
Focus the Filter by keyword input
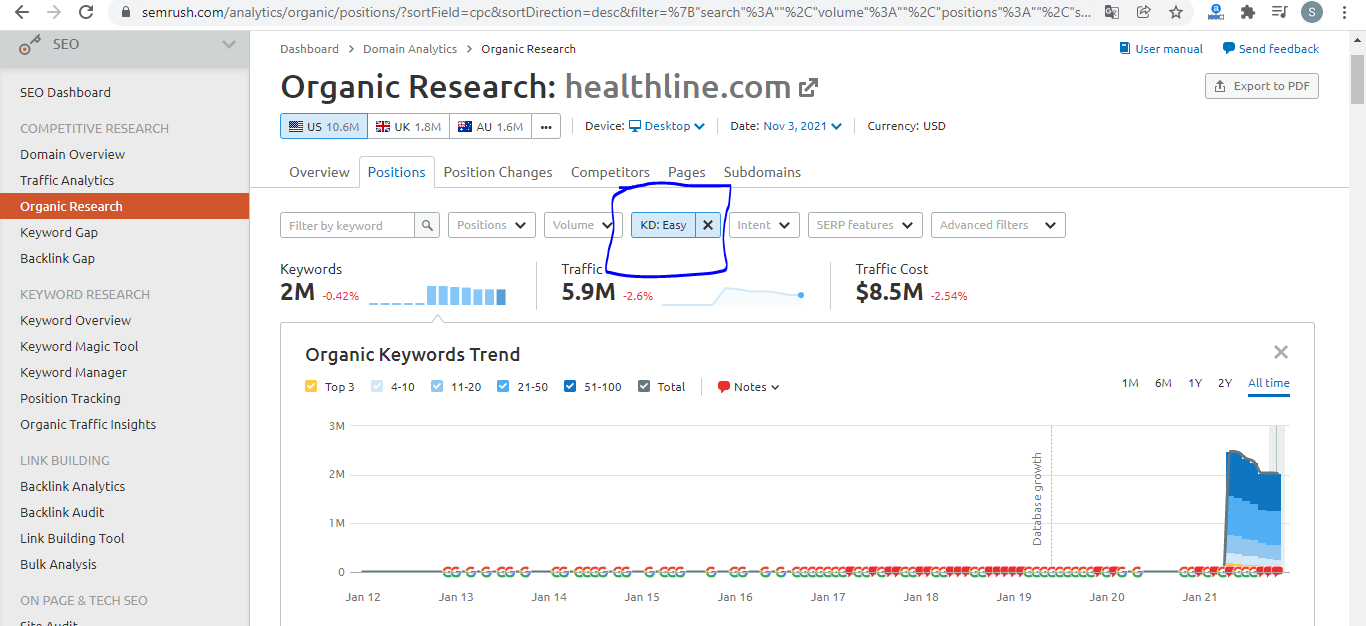point(347,225)
